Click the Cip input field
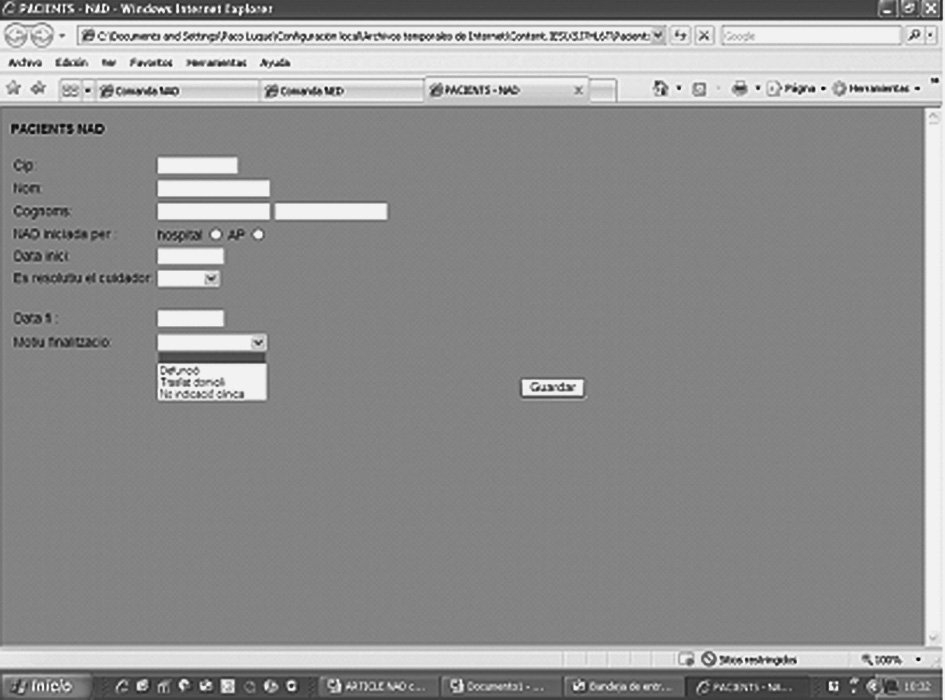 [x=197, y=166]
